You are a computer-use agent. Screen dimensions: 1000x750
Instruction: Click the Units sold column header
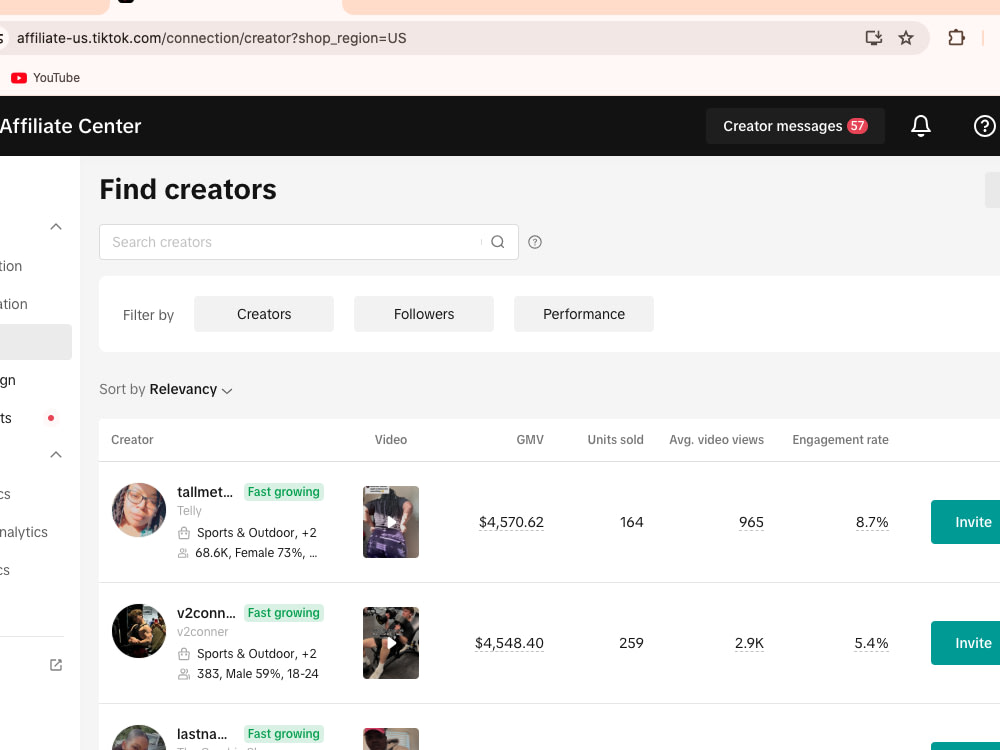coord(615,439)
